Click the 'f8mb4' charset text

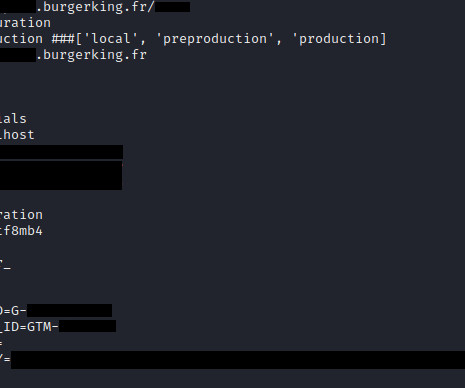tap(21, 231)
